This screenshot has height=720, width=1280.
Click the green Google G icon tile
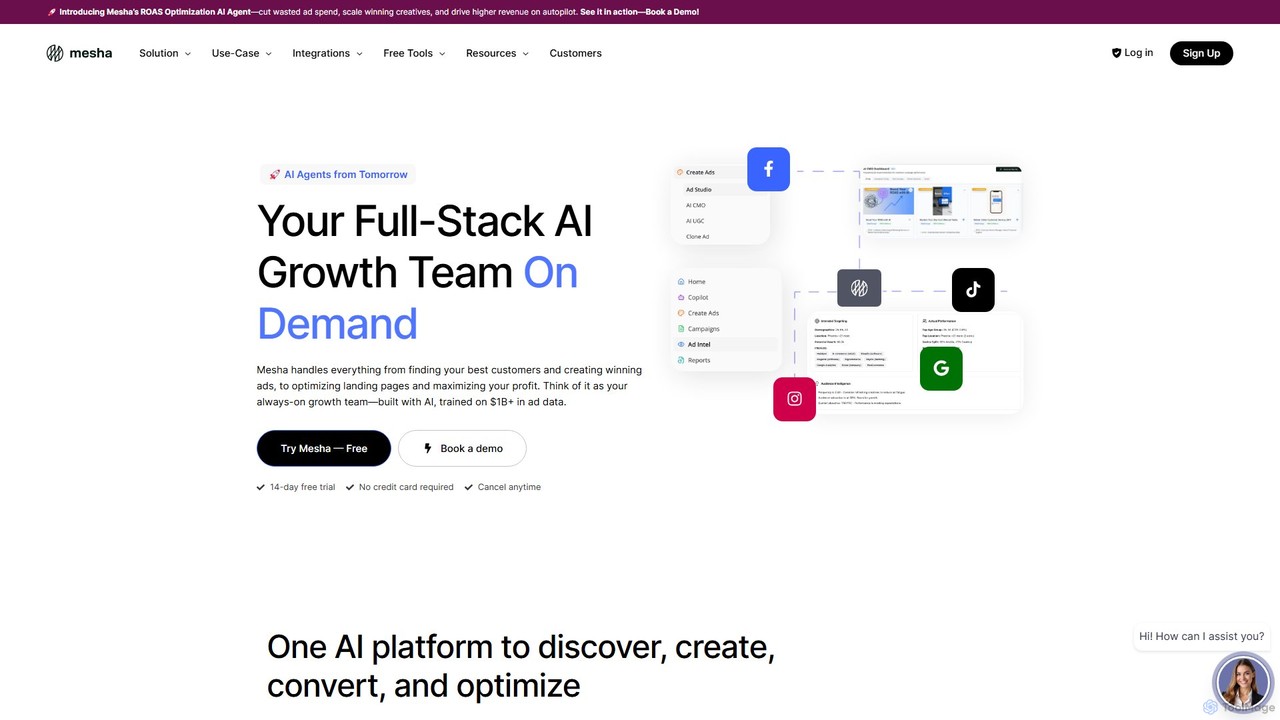pos(941,368)
